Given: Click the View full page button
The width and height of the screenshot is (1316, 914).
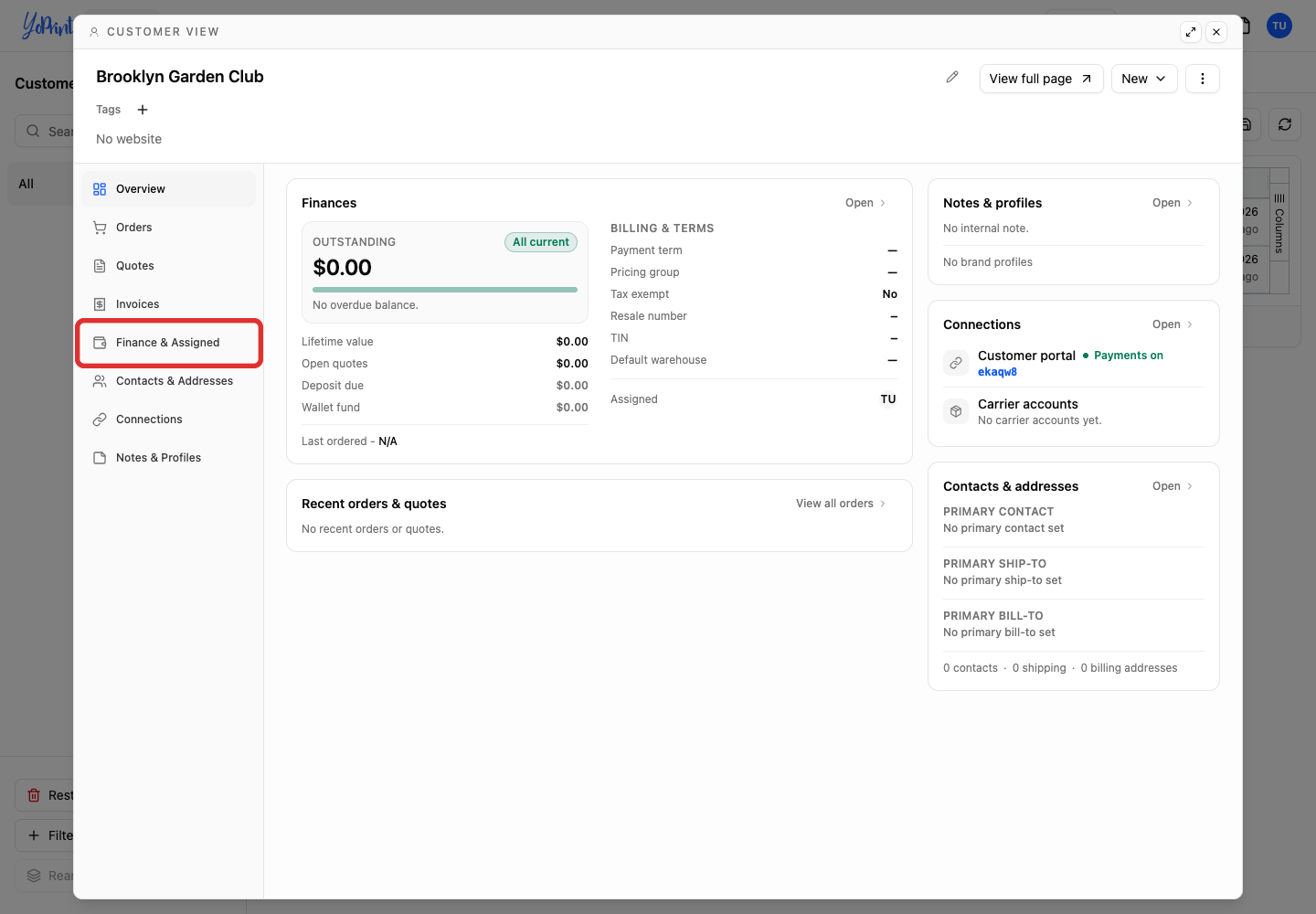Looking at the screenshot, I should (x=1041, y=79).
